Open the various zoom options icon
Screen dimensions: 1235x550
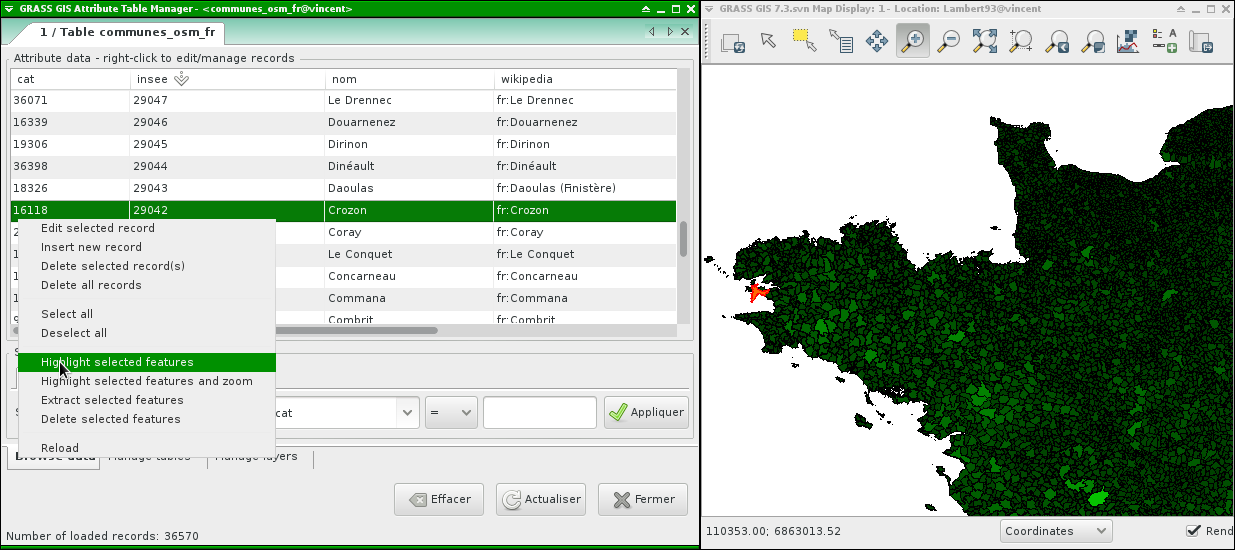coord(1093,41)
